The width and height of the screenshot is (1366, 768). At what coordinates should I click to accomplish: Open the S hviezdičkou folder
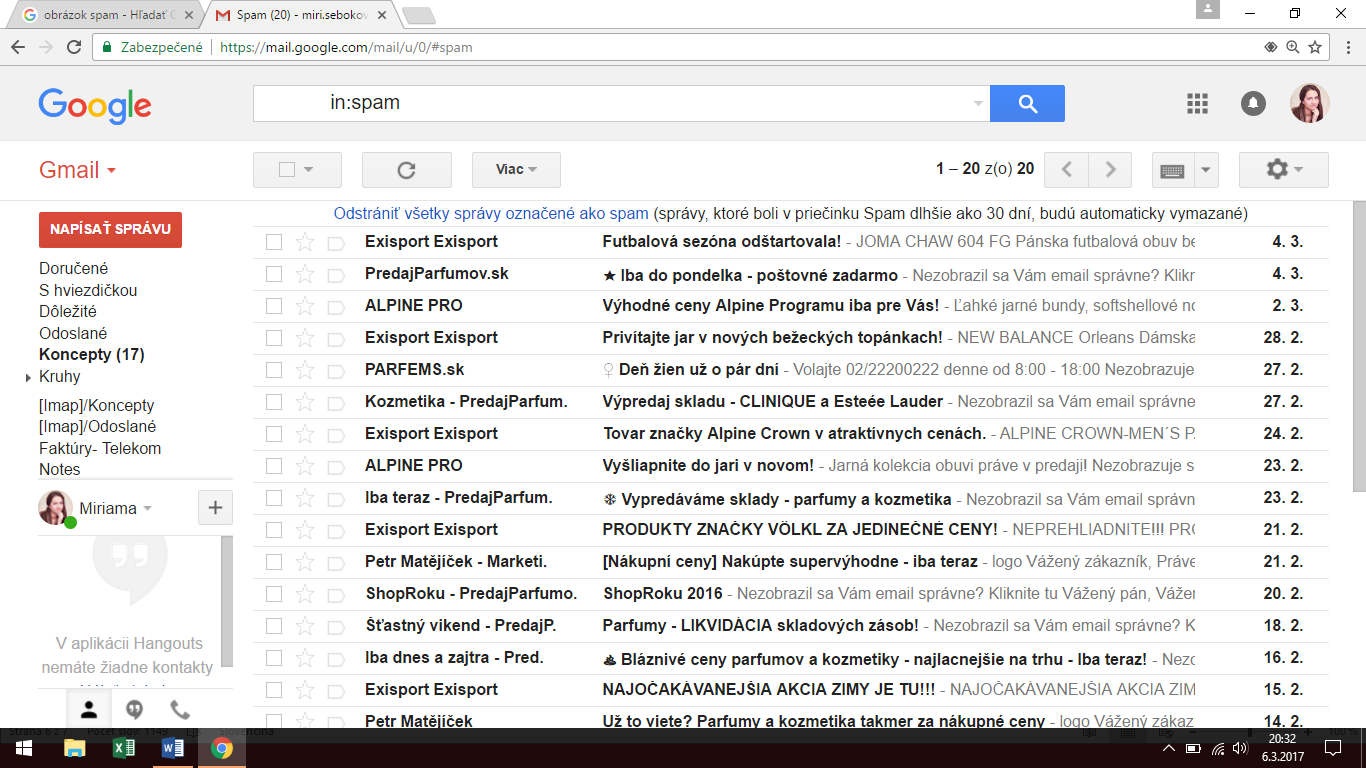point(88,290)
